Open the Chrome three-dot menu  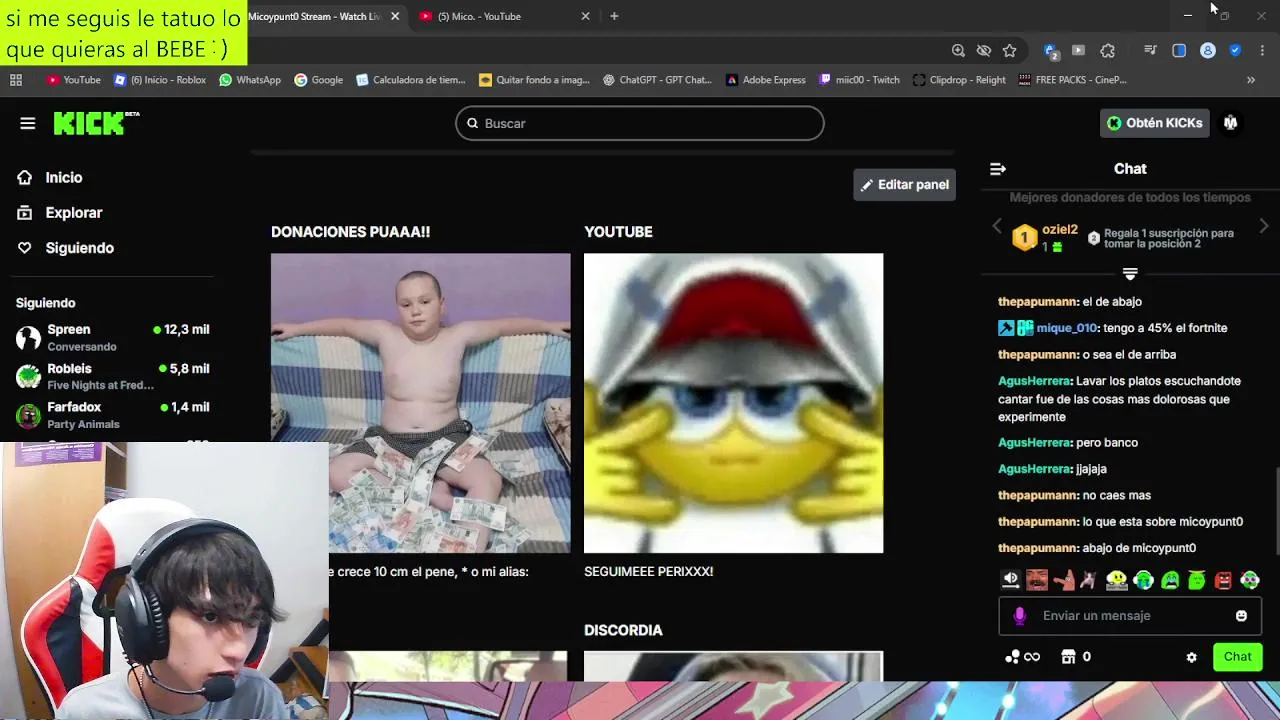tap(1262, 50)
